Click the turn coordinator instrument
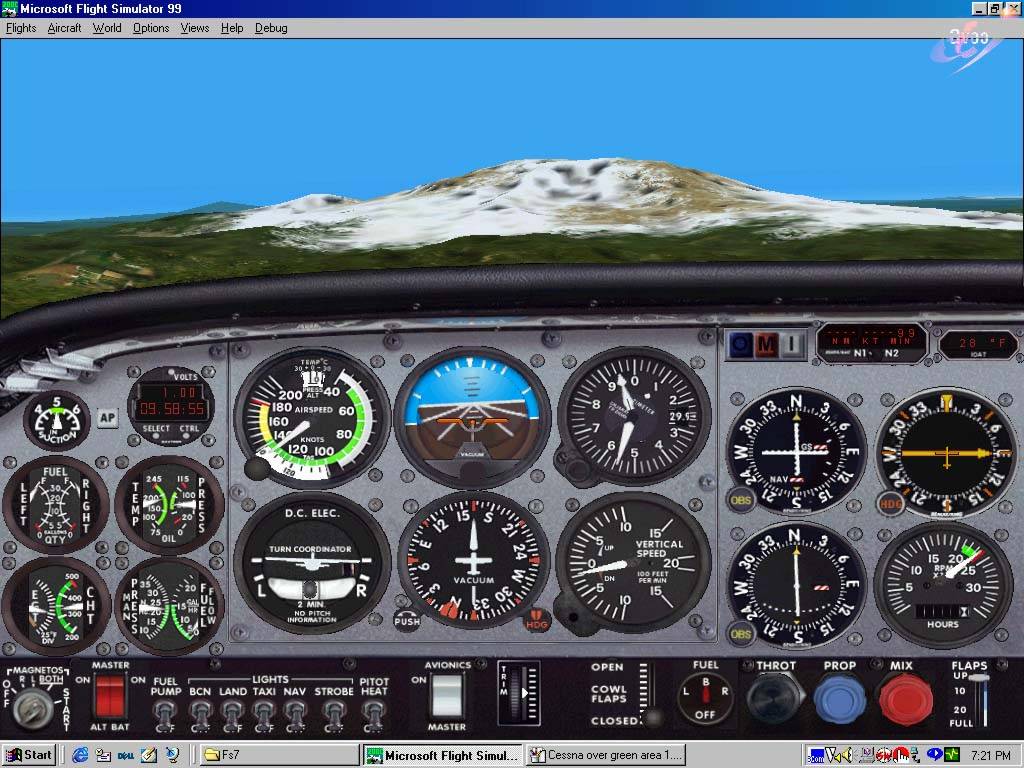The width and height of the screenshot is (1024, 768). [312, 563]
